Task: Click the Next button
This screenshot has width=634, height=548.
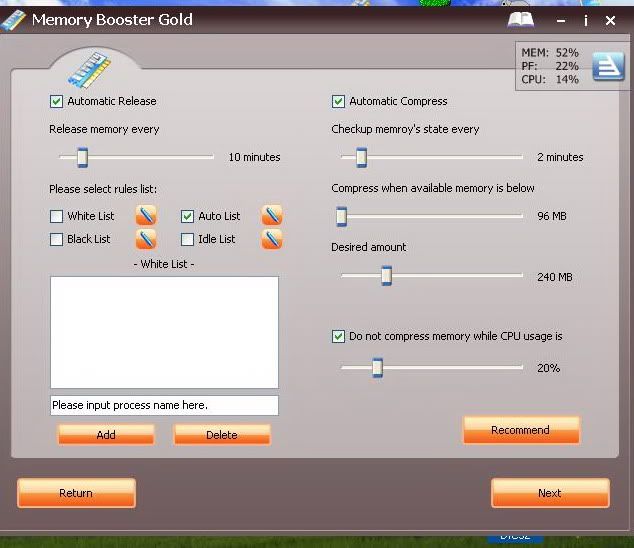Action: 550,493
